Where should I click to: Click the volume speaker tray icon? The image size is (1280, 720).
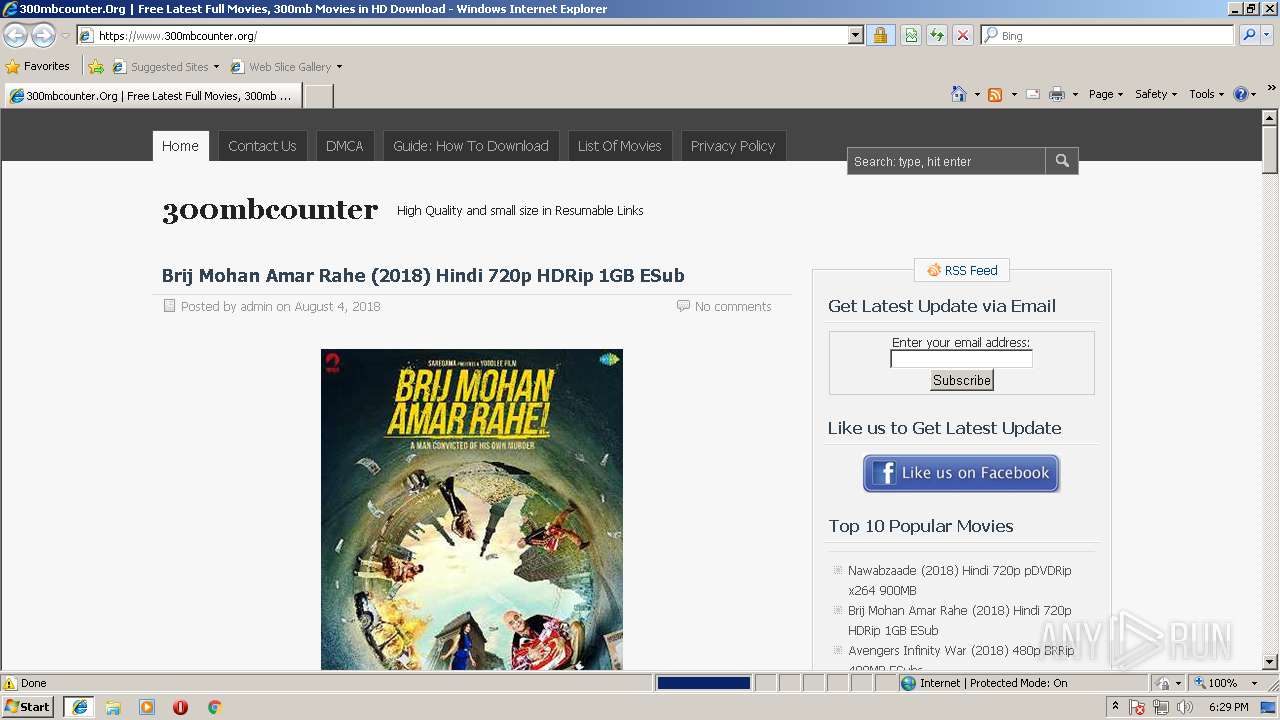(x=1185, y=707)
